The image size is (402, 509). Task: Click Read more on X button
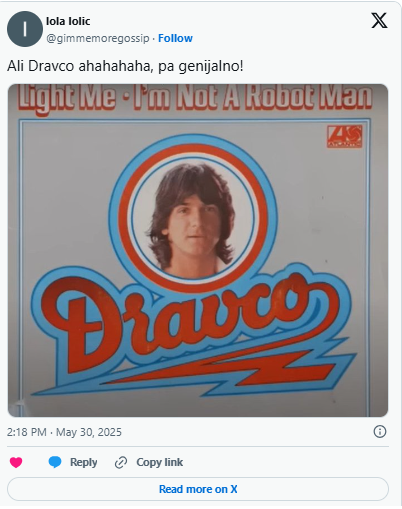point(198,489)
